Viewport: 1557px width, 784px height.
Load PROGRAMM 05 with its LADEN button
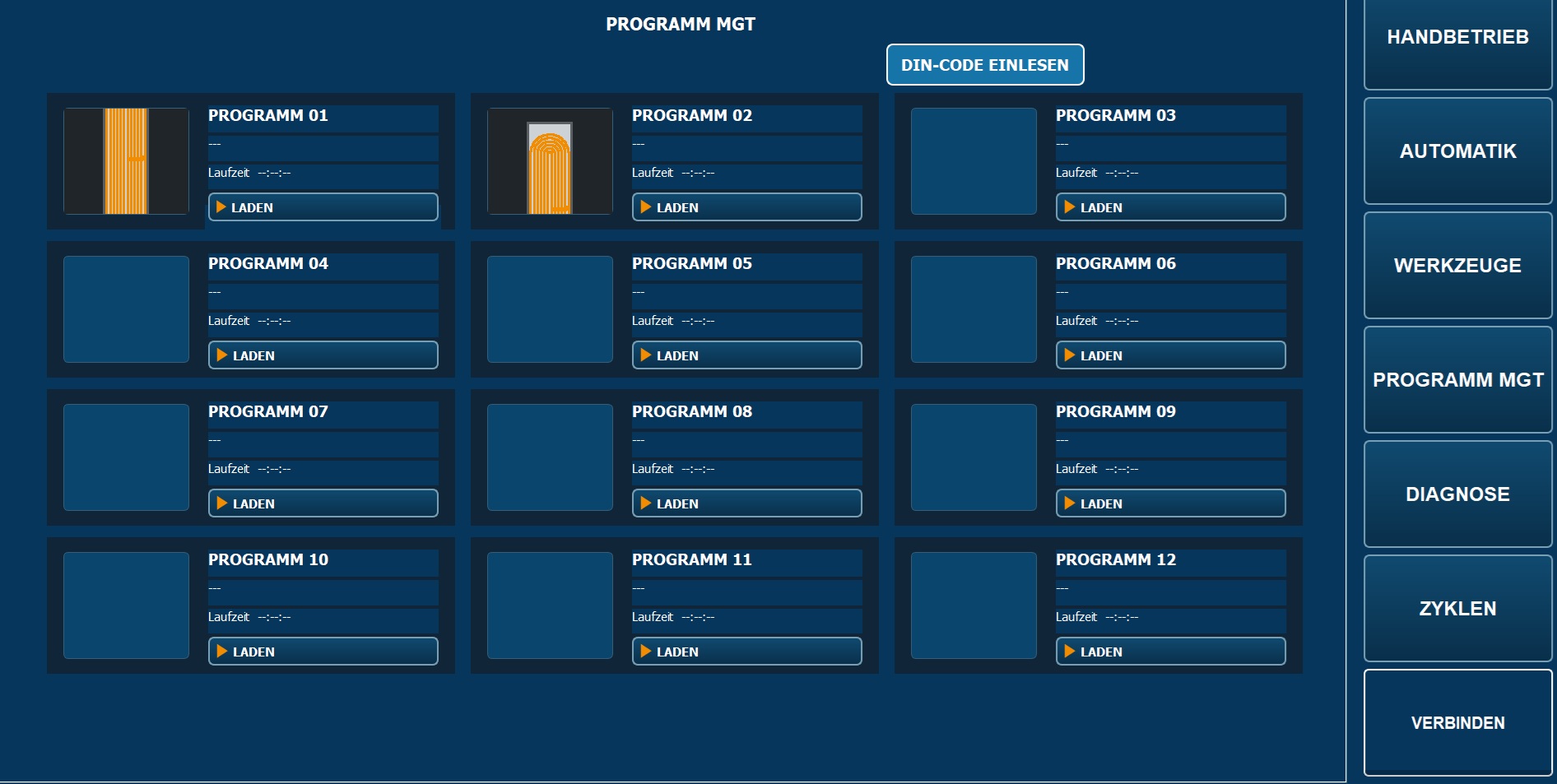click(x=746, y=355)
